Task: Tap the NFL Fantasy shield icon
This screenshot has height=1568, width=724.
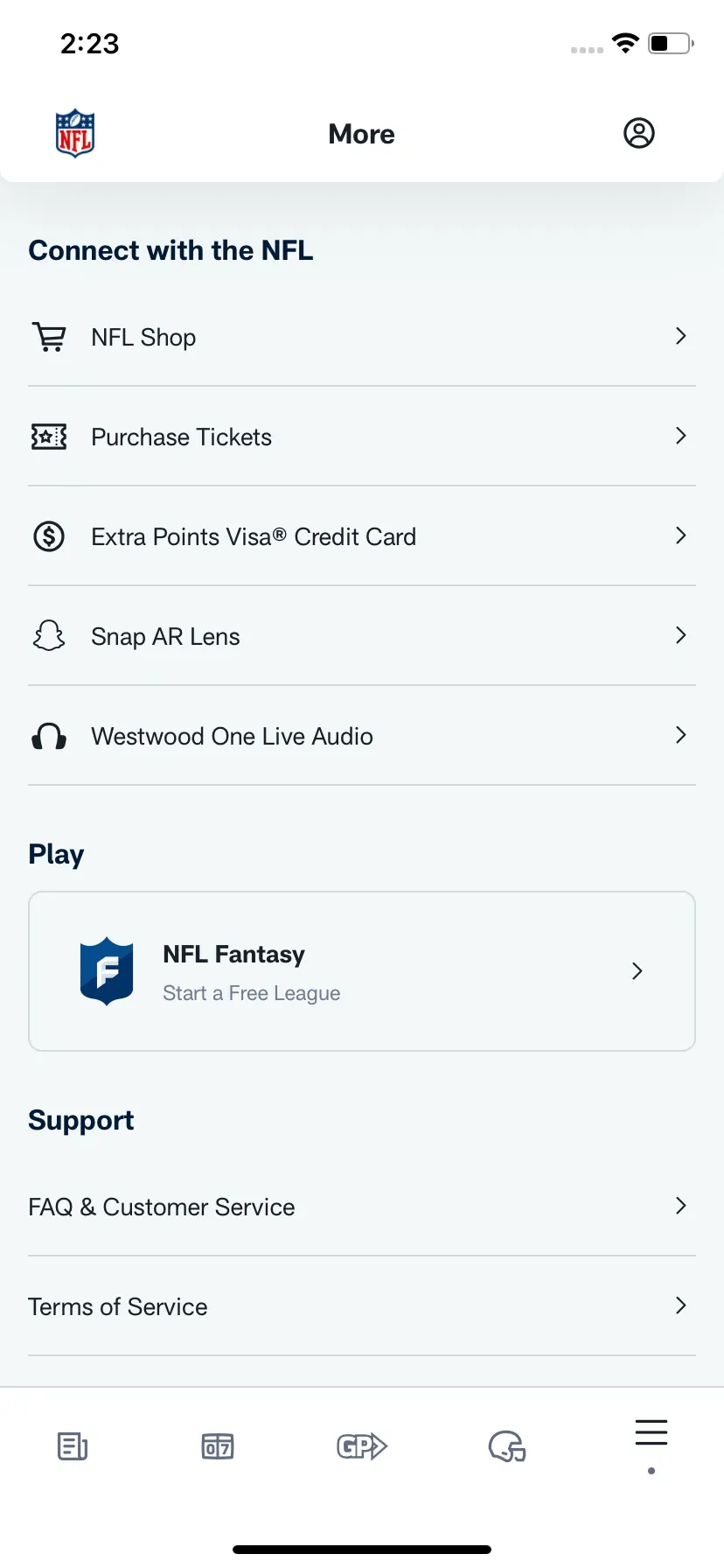Action: [x=107, y=971]
